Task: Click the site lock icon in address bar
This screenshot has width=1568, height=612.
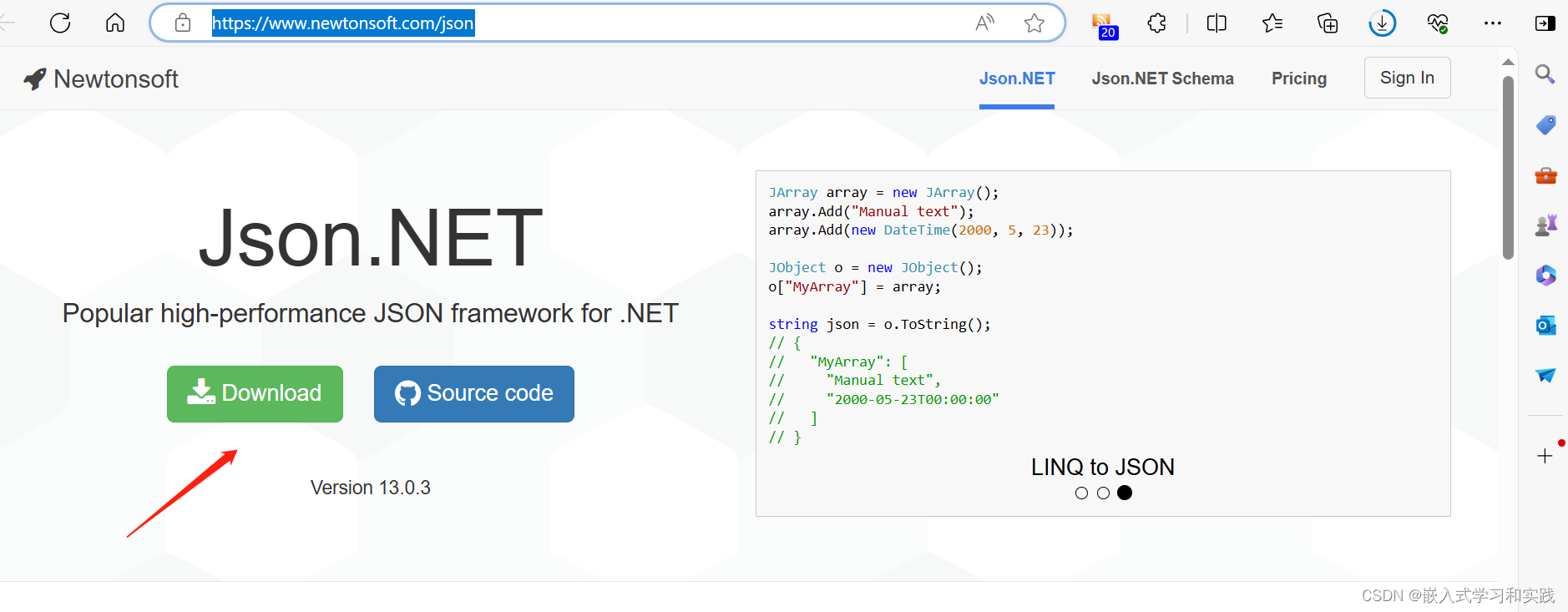Action: pyautogui.click(x=183, y=23)
